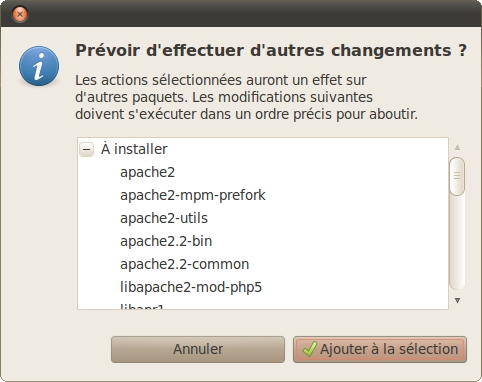Select the 'À installer' heading
This screenshot has height=382, width=482.
134,149
